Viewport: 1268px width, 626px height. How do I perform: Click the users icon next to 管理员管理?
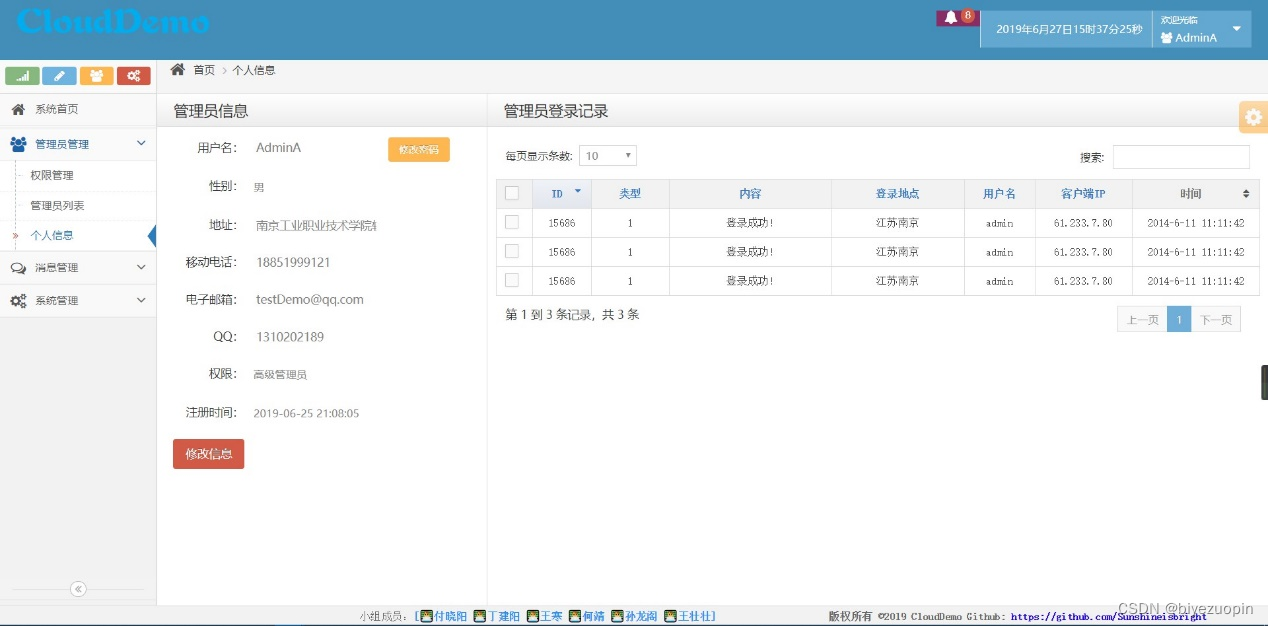[18, 144]
